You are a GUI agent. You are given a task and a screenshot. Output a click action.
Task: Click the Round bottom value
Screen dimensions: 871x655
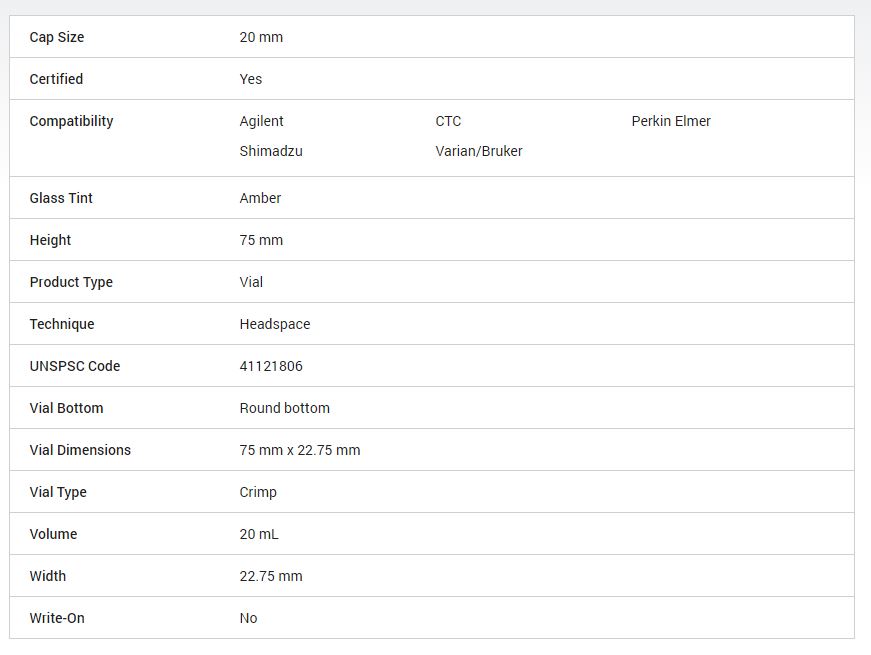(x=284, y=408)
